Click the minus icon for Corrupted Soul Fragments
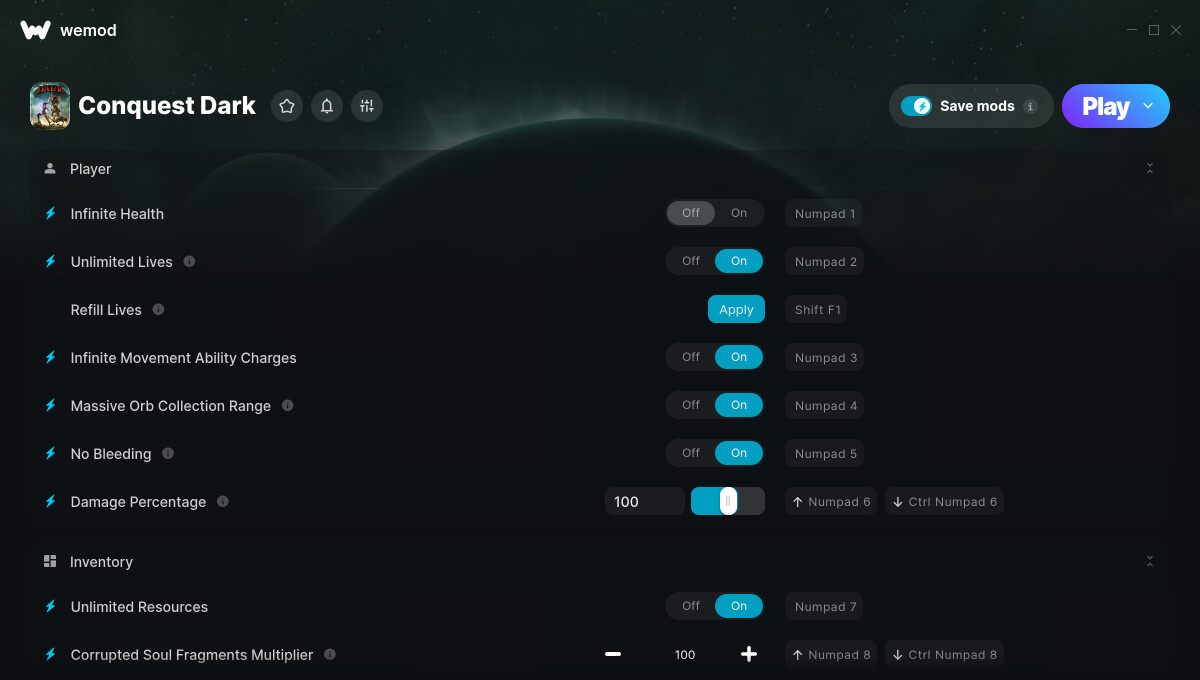Viewport: 1200px width, 680px height. 613,654
